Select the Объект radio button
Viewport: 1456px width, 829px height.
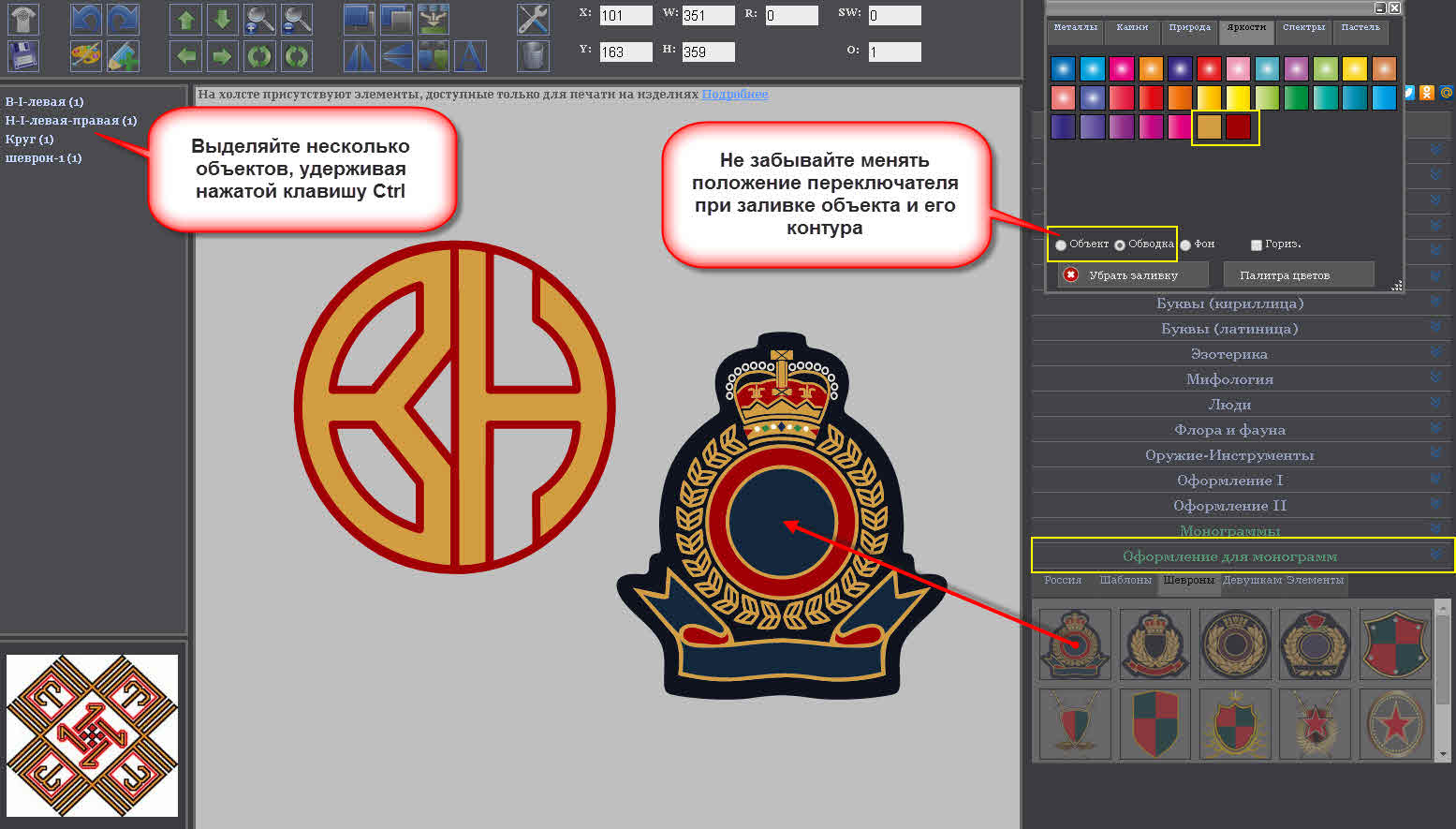coord(1061,245)
